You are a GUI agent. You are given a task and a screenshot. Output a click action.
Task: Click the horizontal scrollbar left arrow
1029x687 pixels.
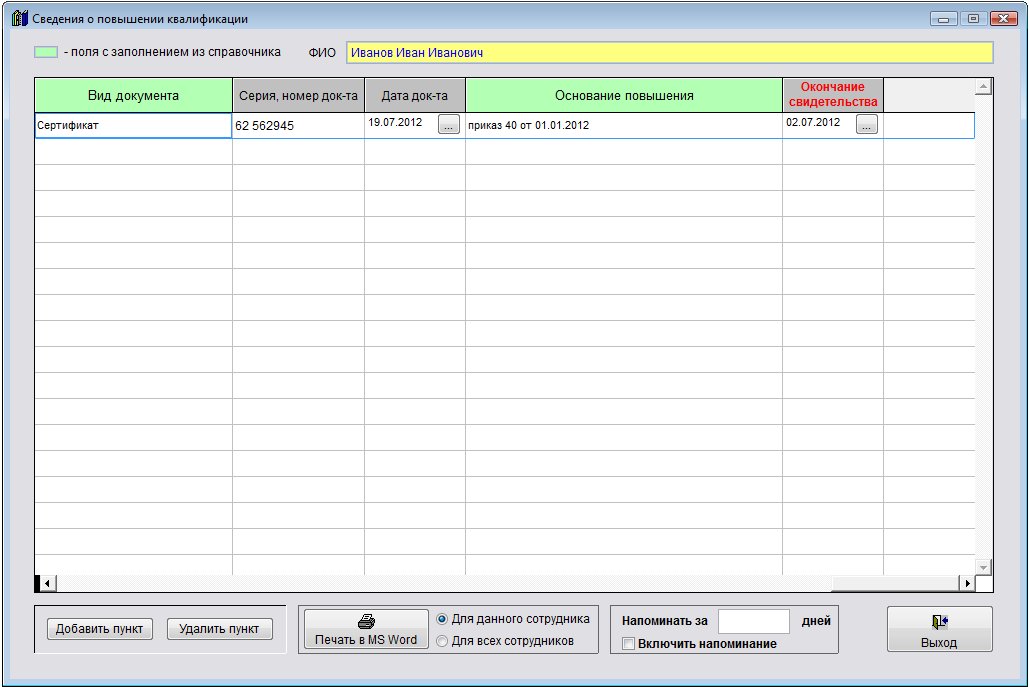click(45, 583)
